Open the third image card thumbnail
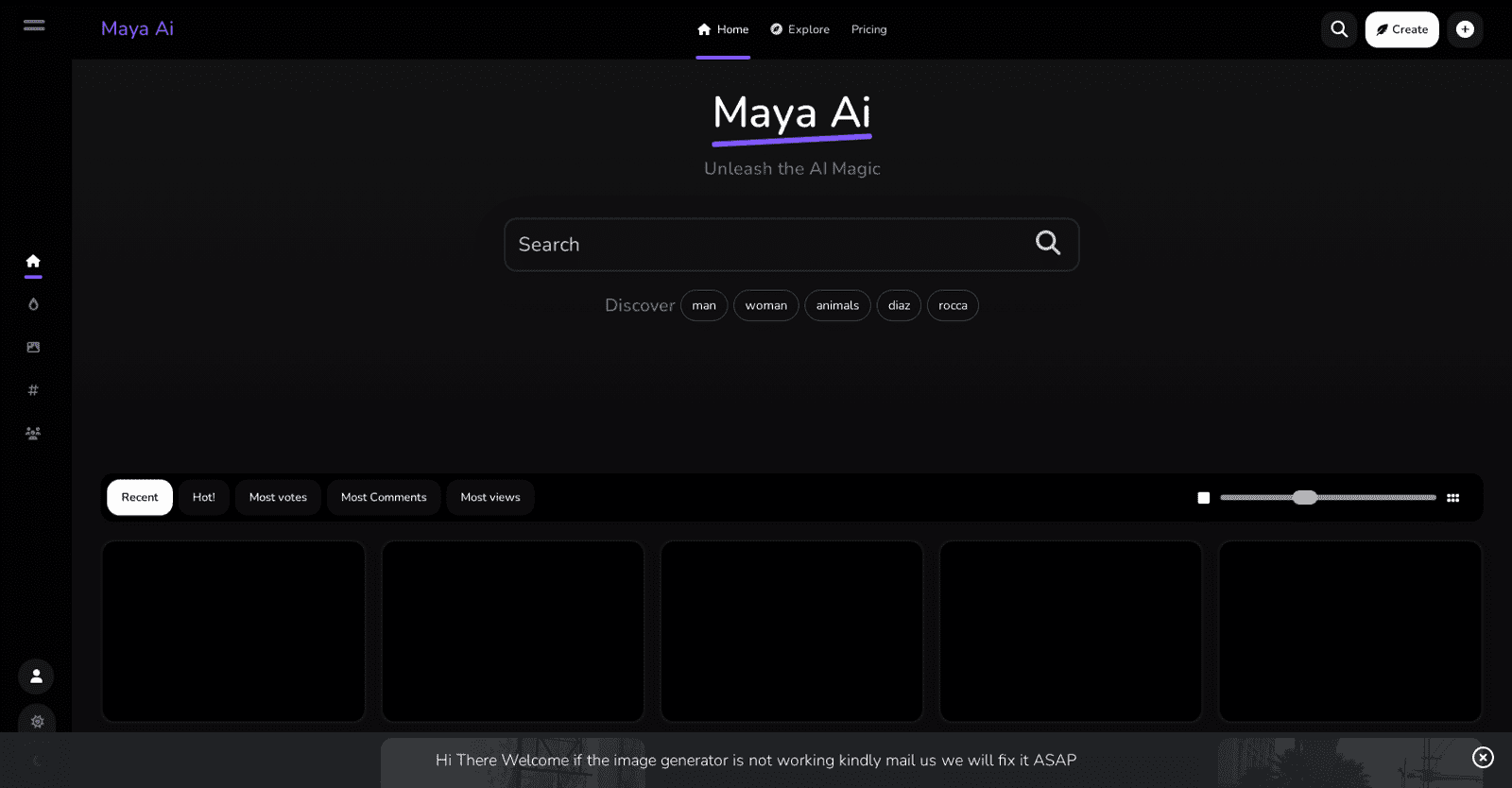Image resolution: width=1512 pixels, height=788 pixels. 792,631
